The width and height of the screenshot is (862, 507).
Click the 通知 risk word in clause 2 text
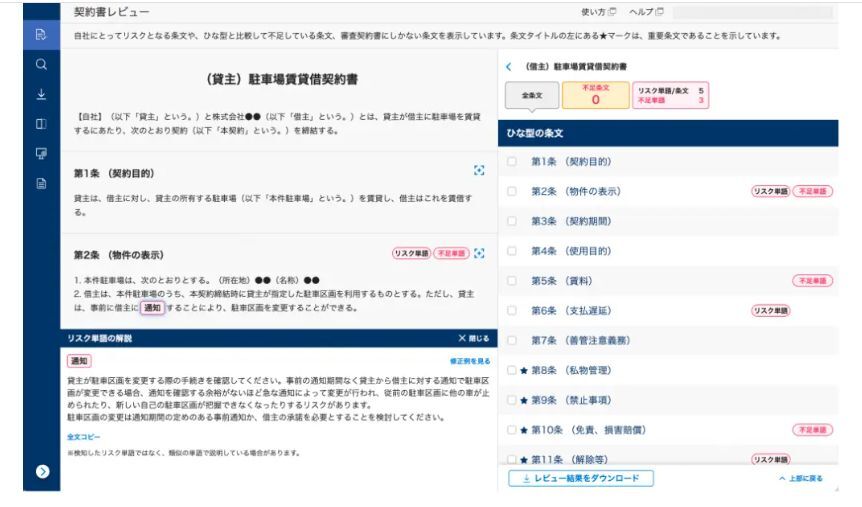tap(152, 308)
